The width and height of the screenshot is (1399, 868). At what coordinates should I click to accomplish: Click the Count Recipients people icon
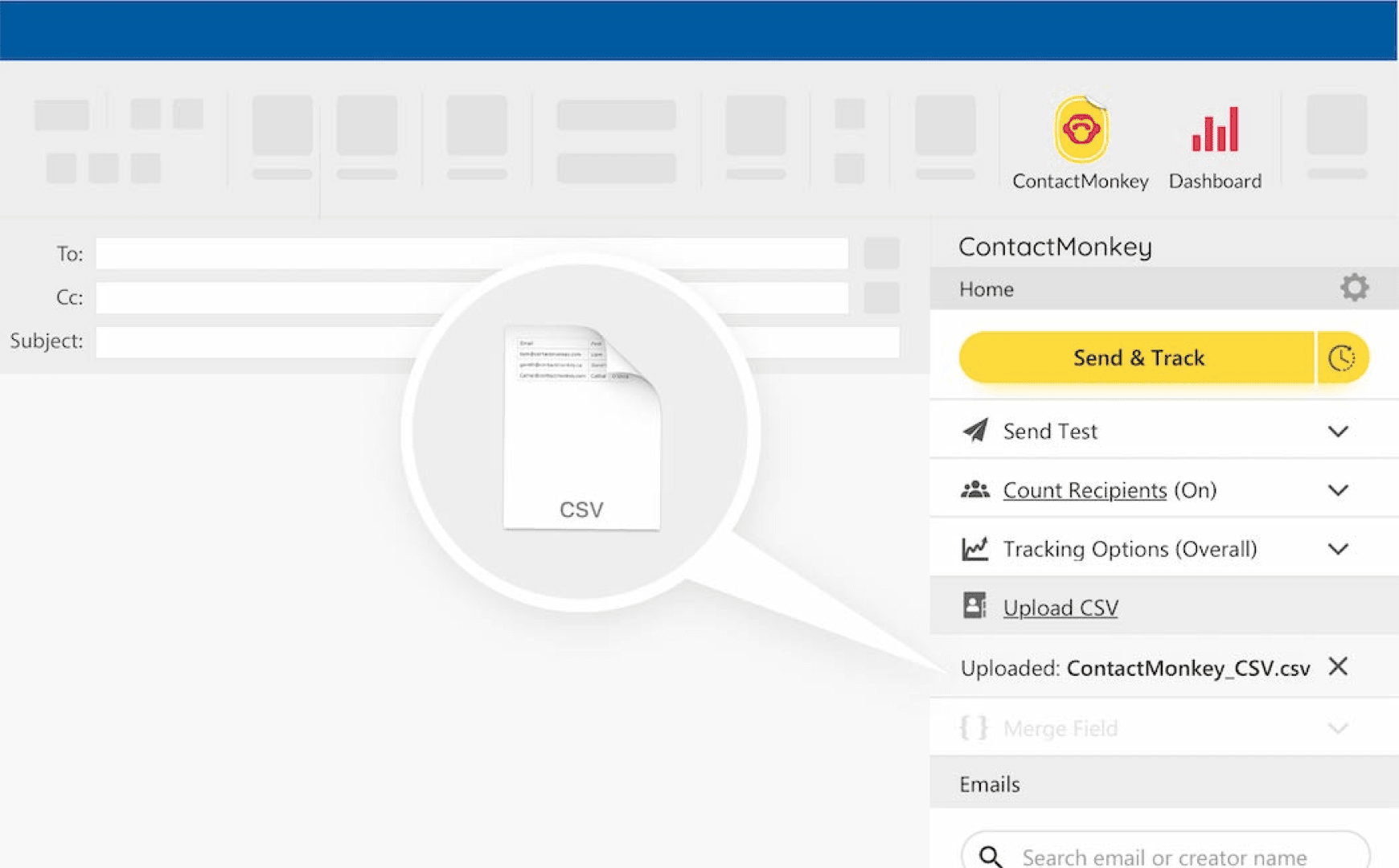pos(975,489)
